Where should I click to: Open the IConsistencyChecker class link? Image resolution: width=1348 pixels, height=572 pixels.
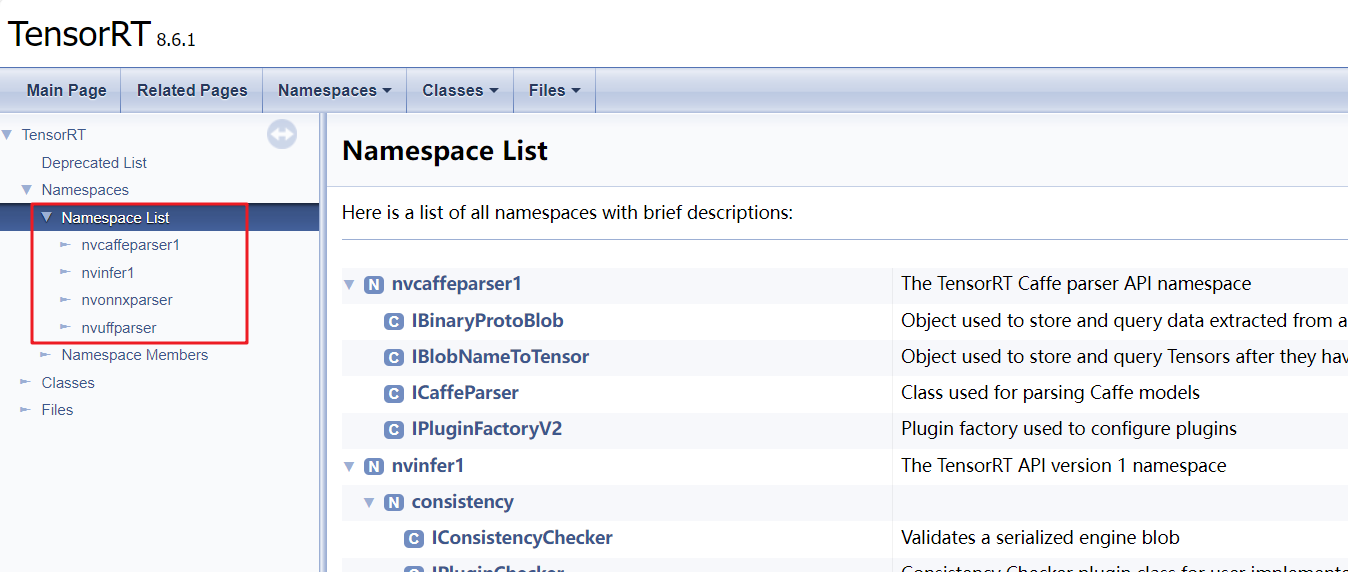[522, 538]
